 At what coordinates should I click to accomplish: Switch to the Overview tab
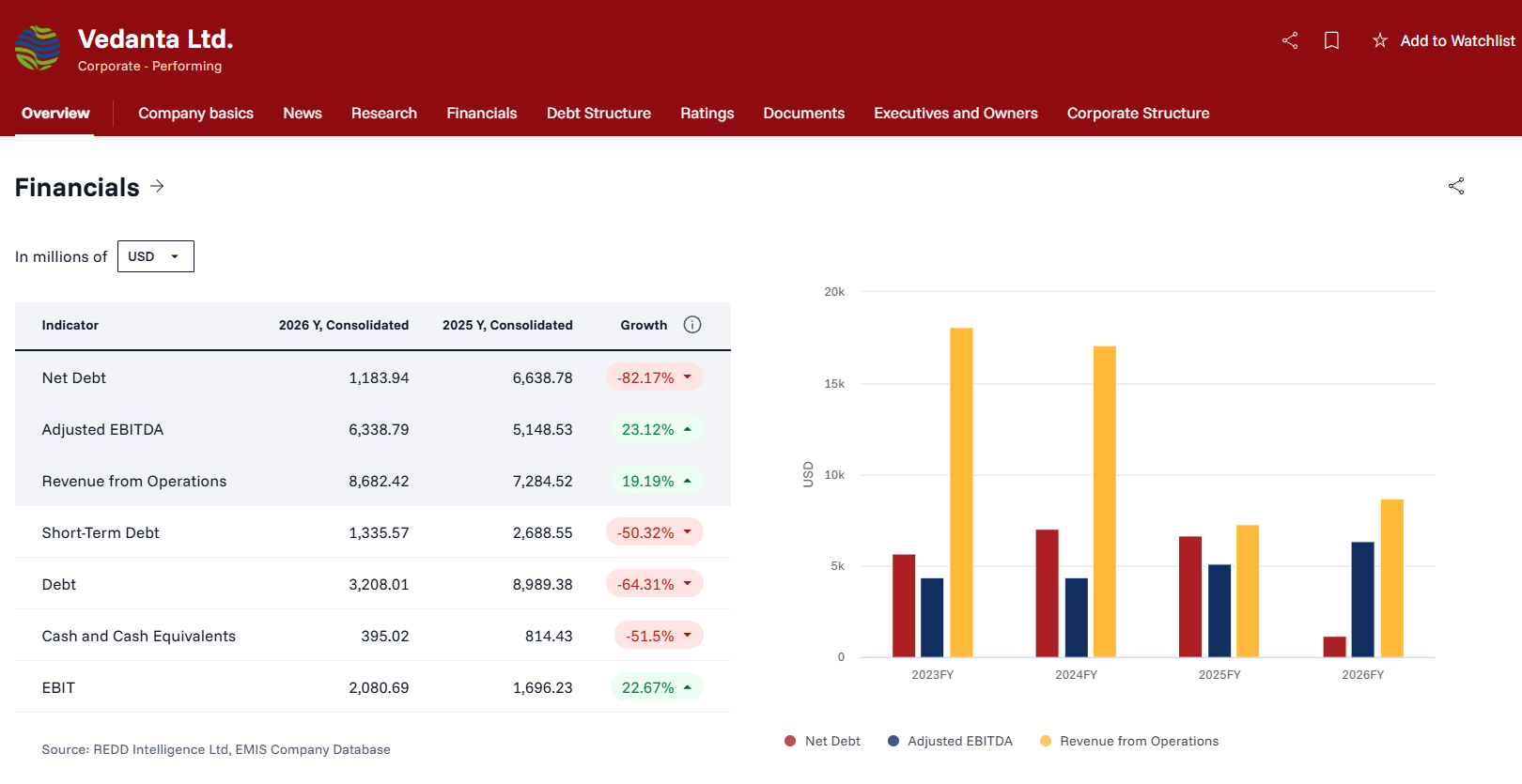55,114
